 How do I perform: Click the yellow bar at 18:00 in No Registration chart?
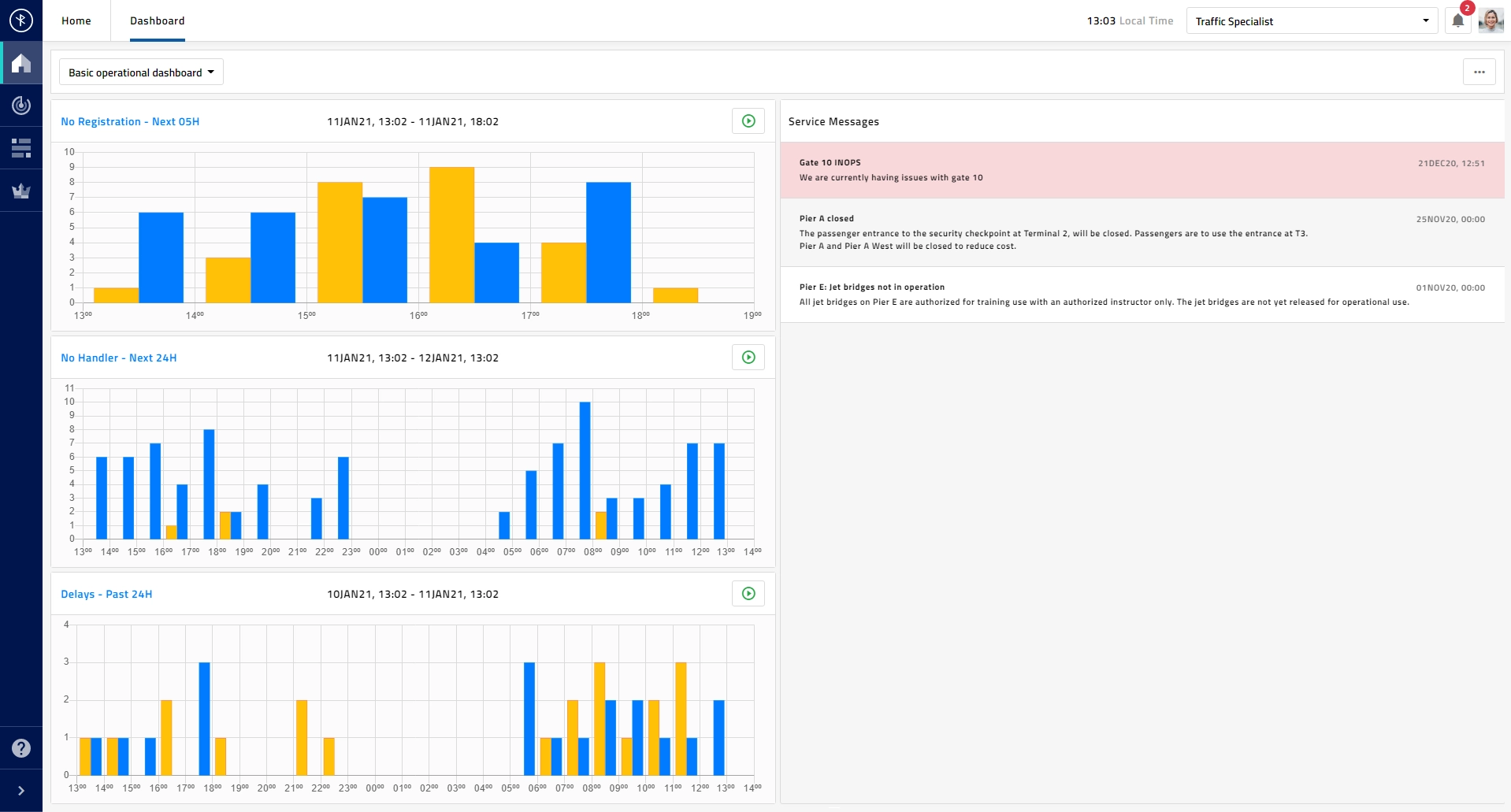click(675, 295)
